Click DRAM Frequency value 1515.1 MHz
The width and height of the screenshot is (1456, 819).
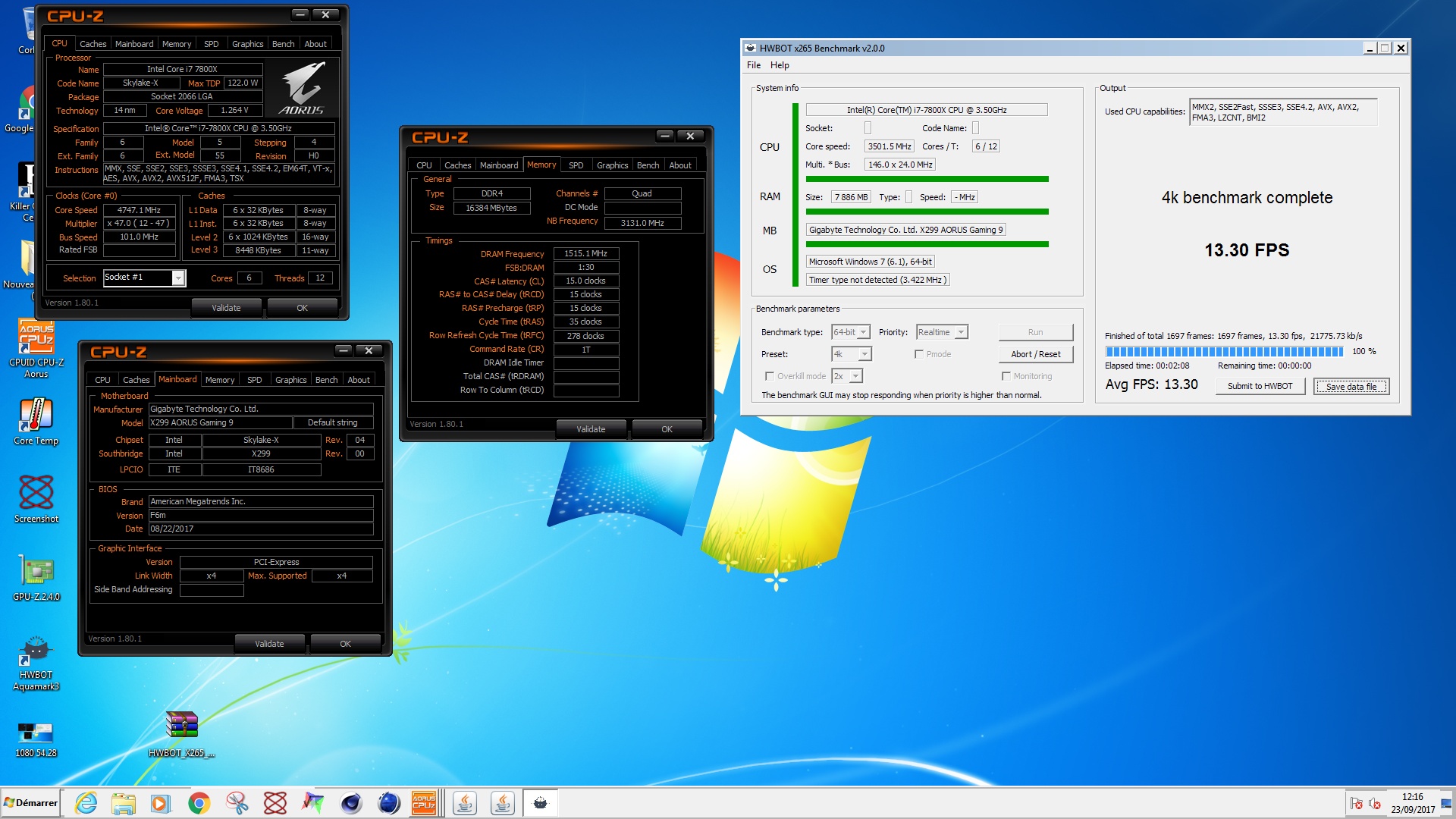click(586, 254)
